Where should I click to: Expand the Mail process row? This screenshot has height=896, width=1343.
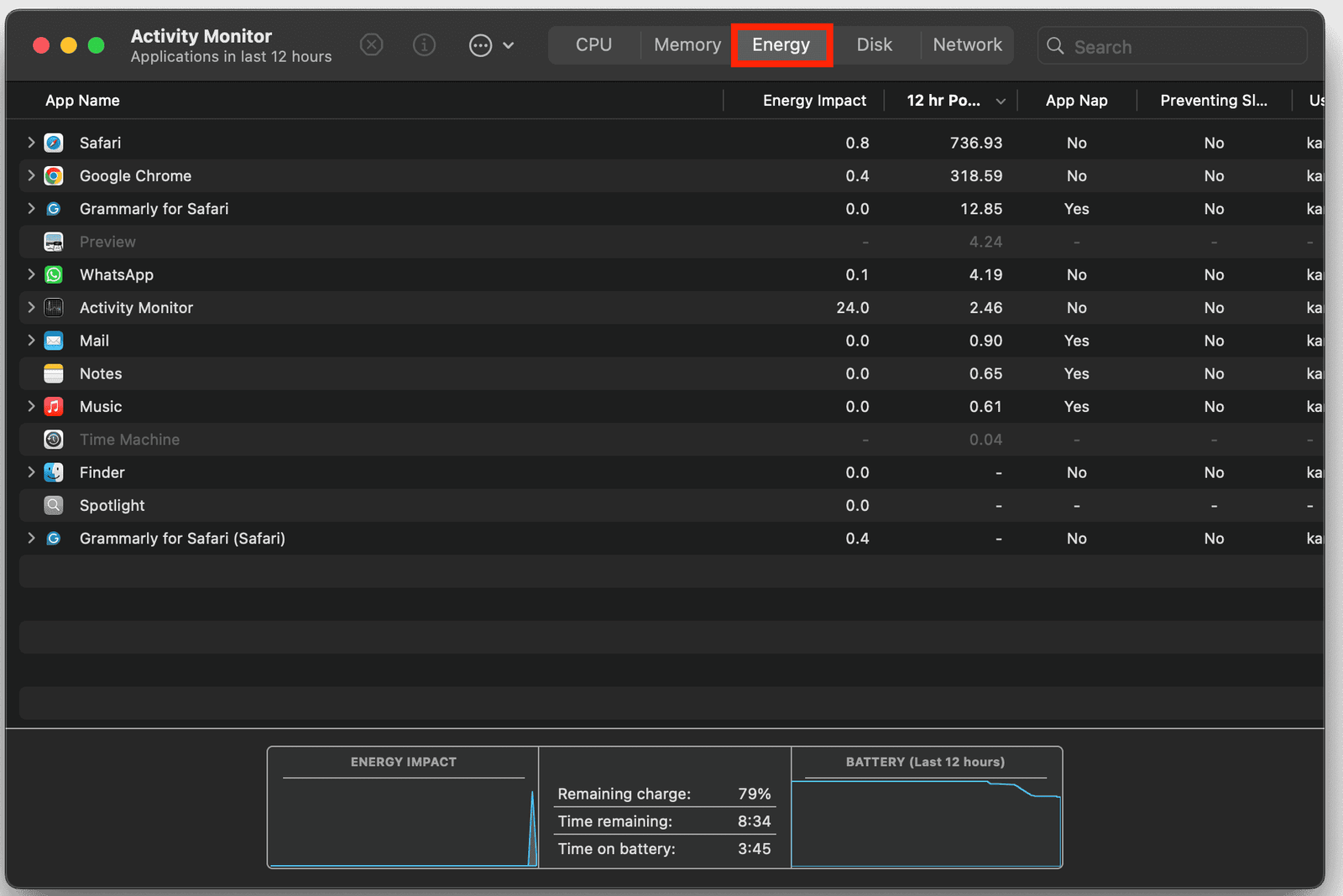click(x=31, y=340)
